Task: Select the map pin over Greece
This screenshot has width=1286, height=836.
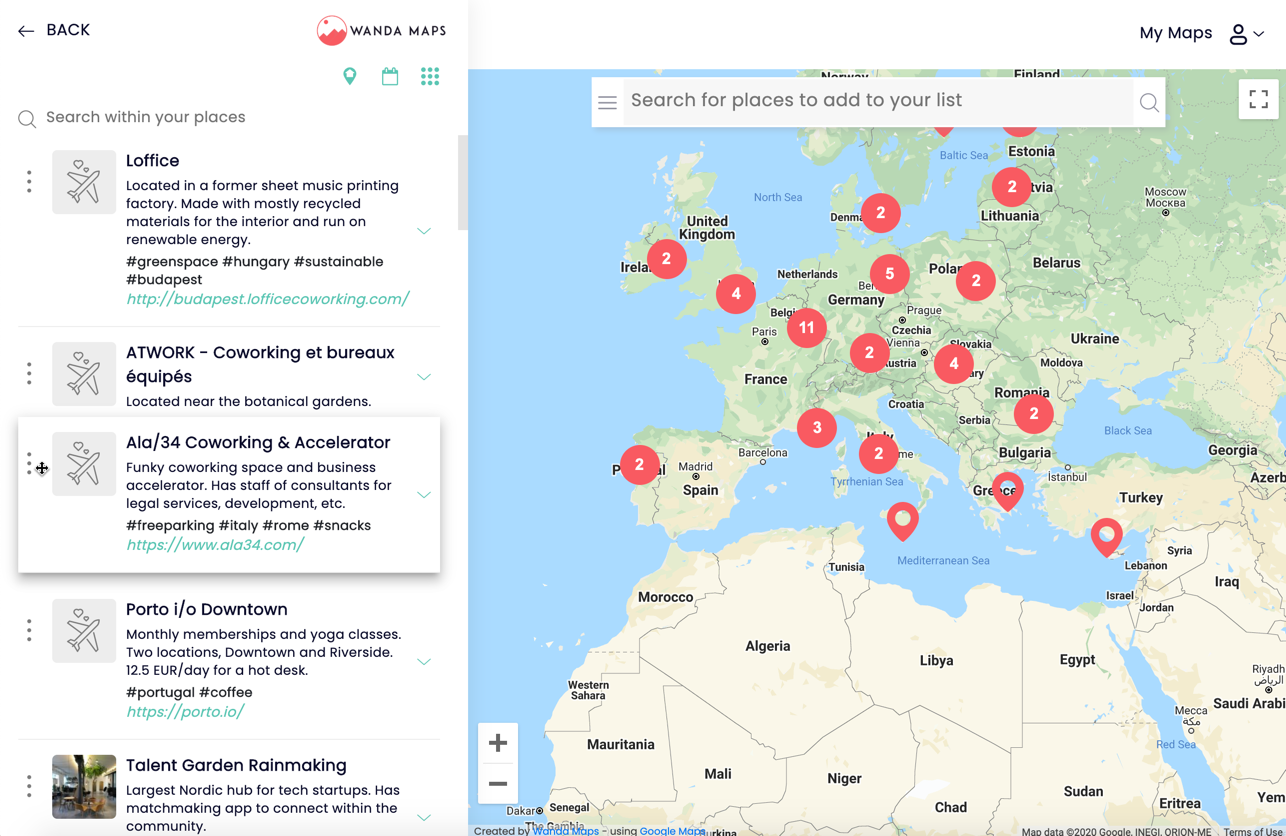Action: pyautogui.click(x=1008, y=491)
